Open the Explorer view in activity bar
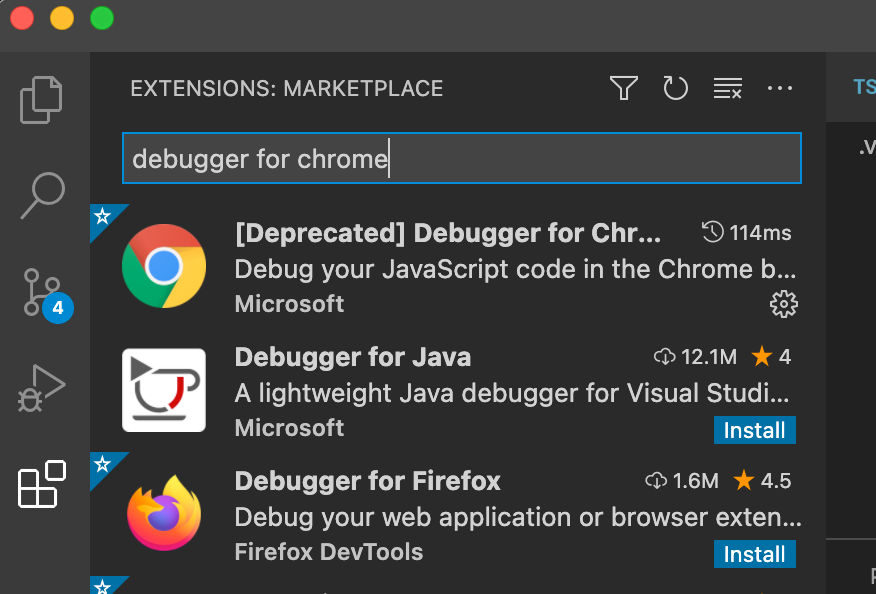Image resolution: width=876 pixels, height=594 pixels. point(41,99)
